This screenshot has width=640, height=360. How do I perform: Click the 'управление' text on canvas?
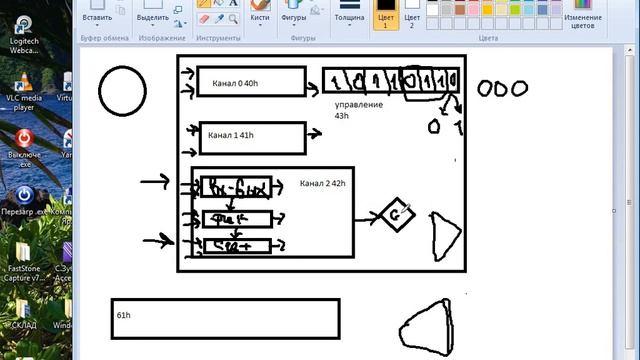click(359, 105)
